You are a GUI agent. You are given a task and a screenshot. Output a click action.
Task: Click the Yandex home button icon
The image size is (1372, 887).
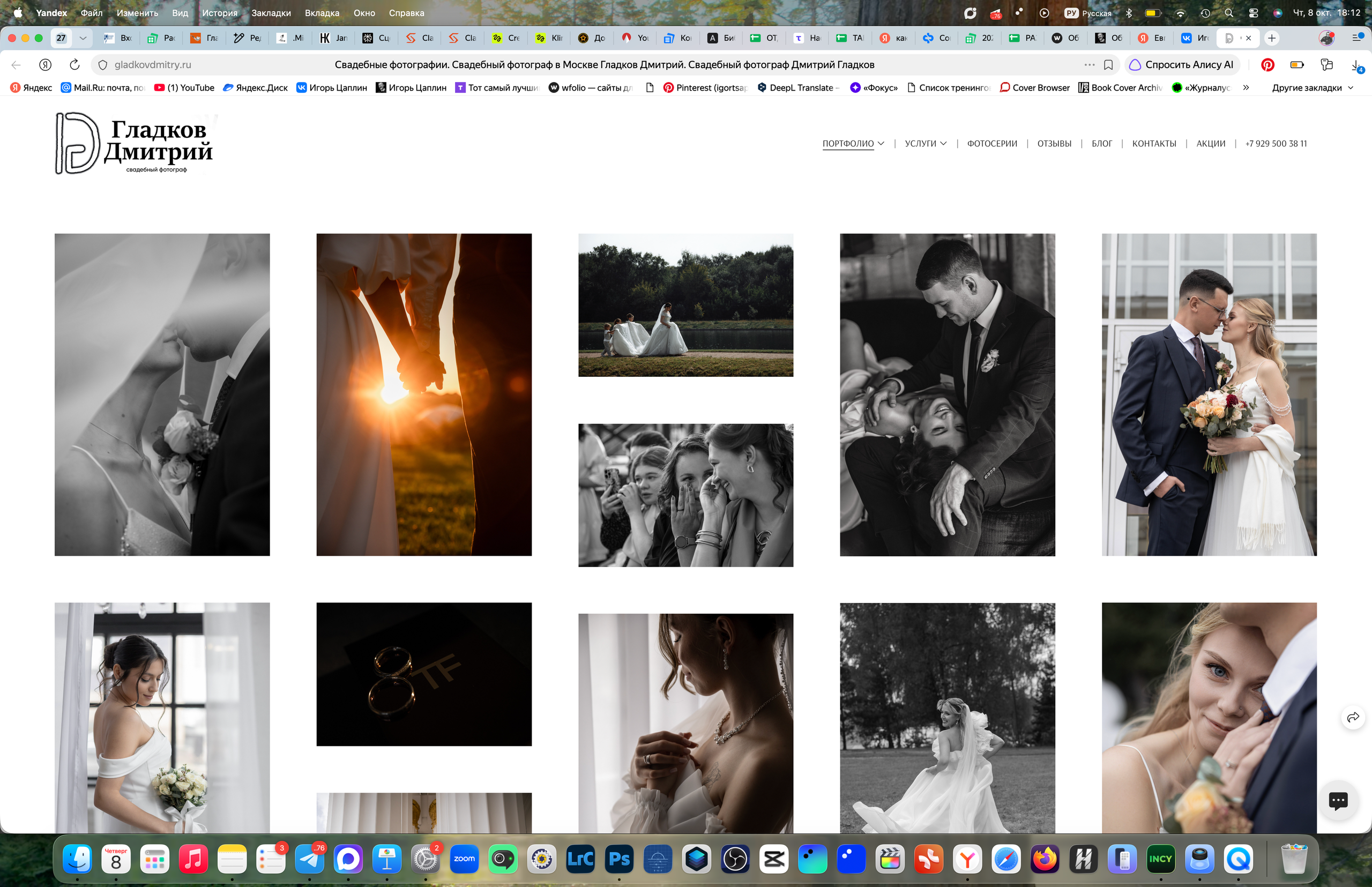click(45, 64)
